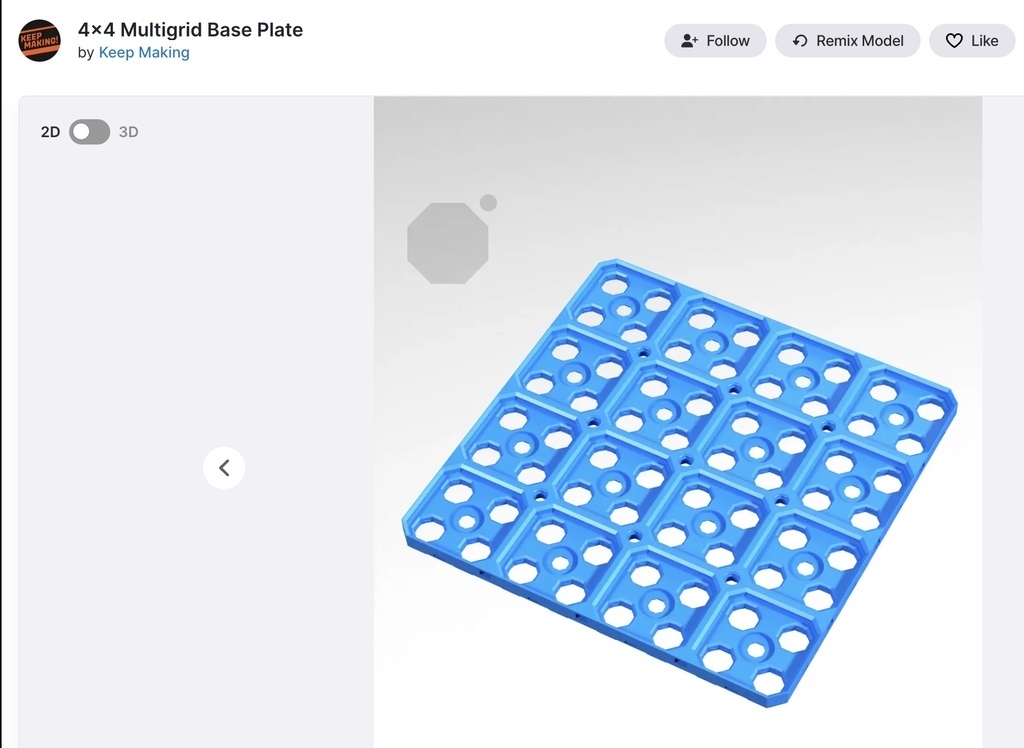This screenshot has height=748, width=1024.
Task: Click the left chevron arrow in the viewer
Action: (224, 467)
